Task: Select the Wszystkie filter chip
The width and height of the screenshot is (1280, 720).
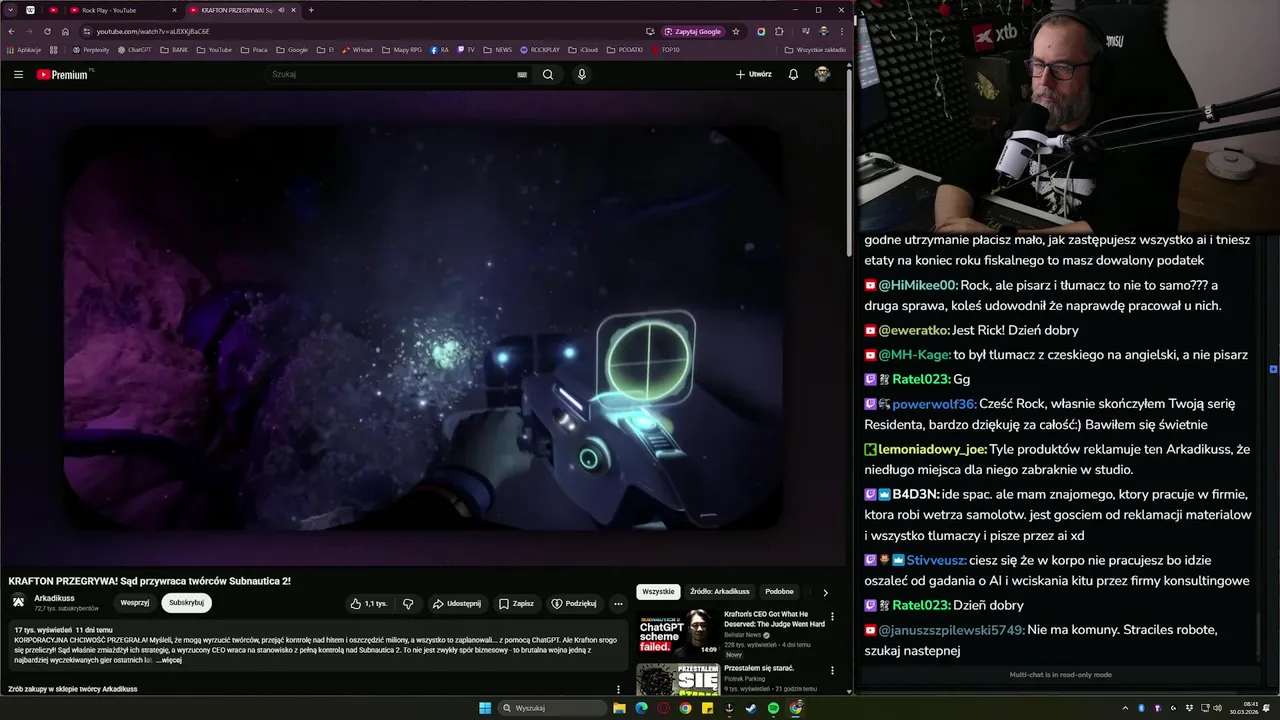Action: click(x=658, y=591)
